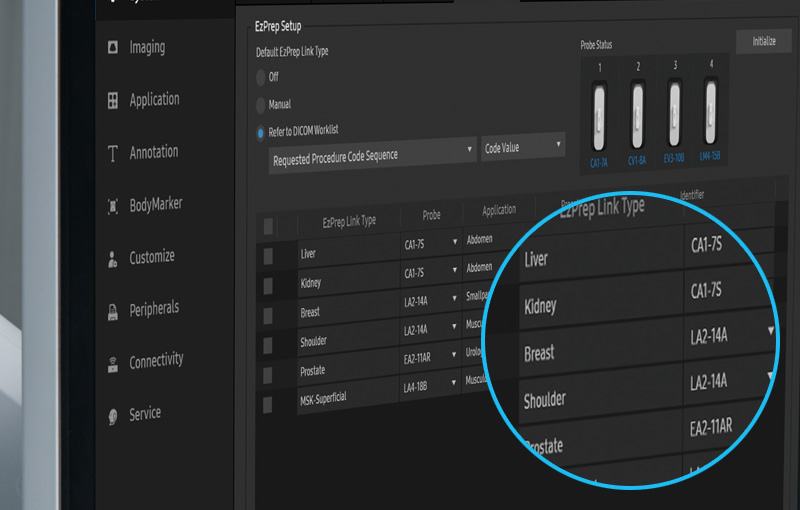The width and height of the screenshot is (800, 510).
Task: Select the Liver link type cell
Action: click(x=349, y=250)
